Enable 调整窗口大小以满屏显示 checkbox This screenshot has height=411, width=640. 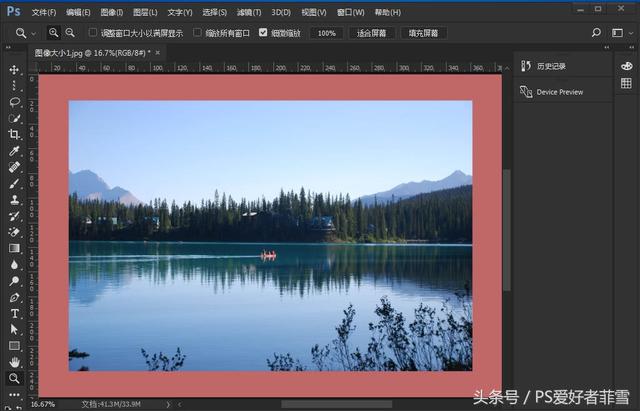(x=93, y=33)
